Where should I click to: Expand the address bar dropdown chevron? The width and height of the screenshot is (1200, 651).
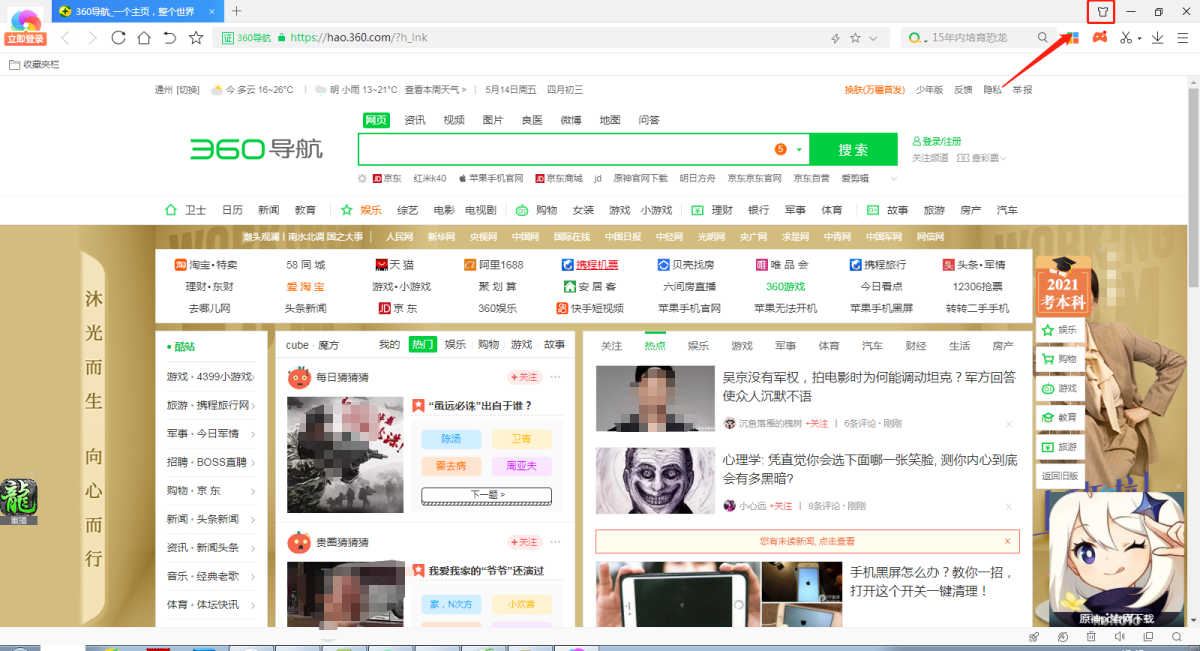click(x=873, y=38)
